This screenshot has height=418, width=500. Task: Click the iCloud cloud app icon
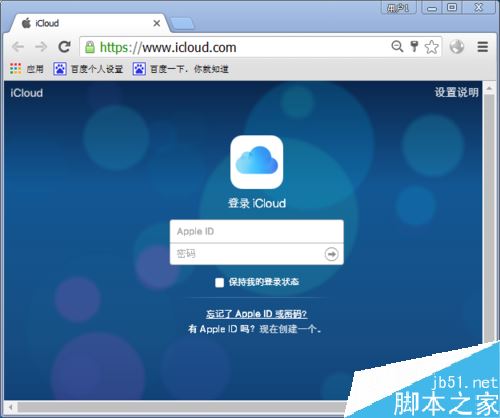pos(257,162)
